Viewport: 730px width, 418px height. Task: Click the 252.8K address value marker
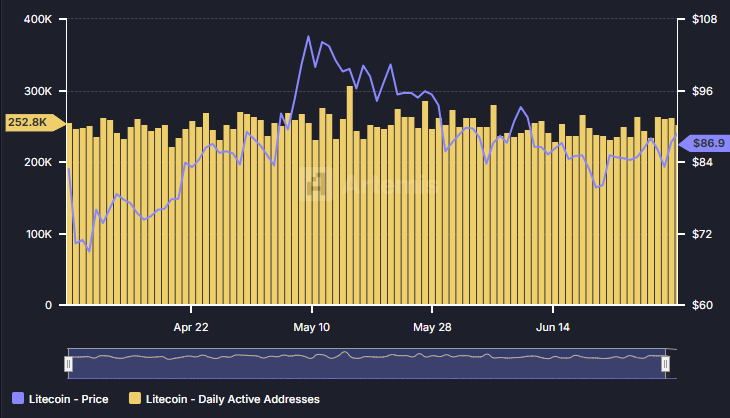click(x=35, y=122)
